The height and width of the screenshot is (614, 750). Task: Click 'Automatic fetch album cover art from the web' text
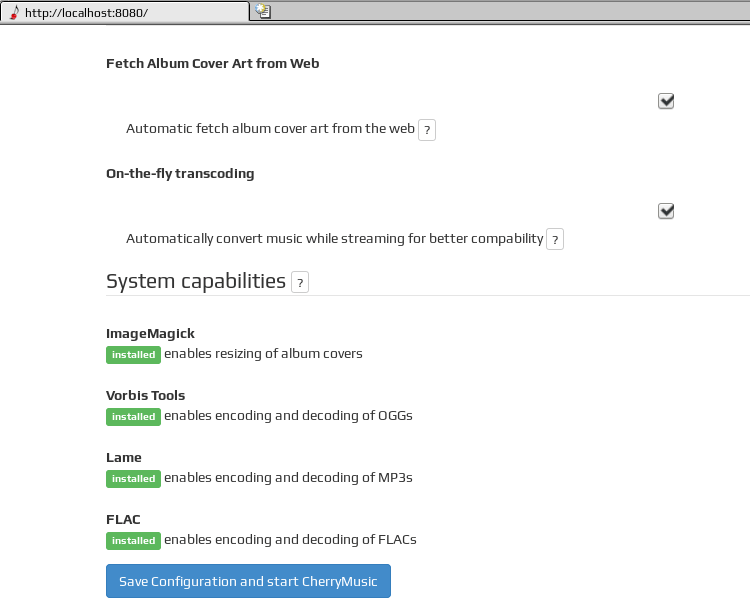[270, 129]
